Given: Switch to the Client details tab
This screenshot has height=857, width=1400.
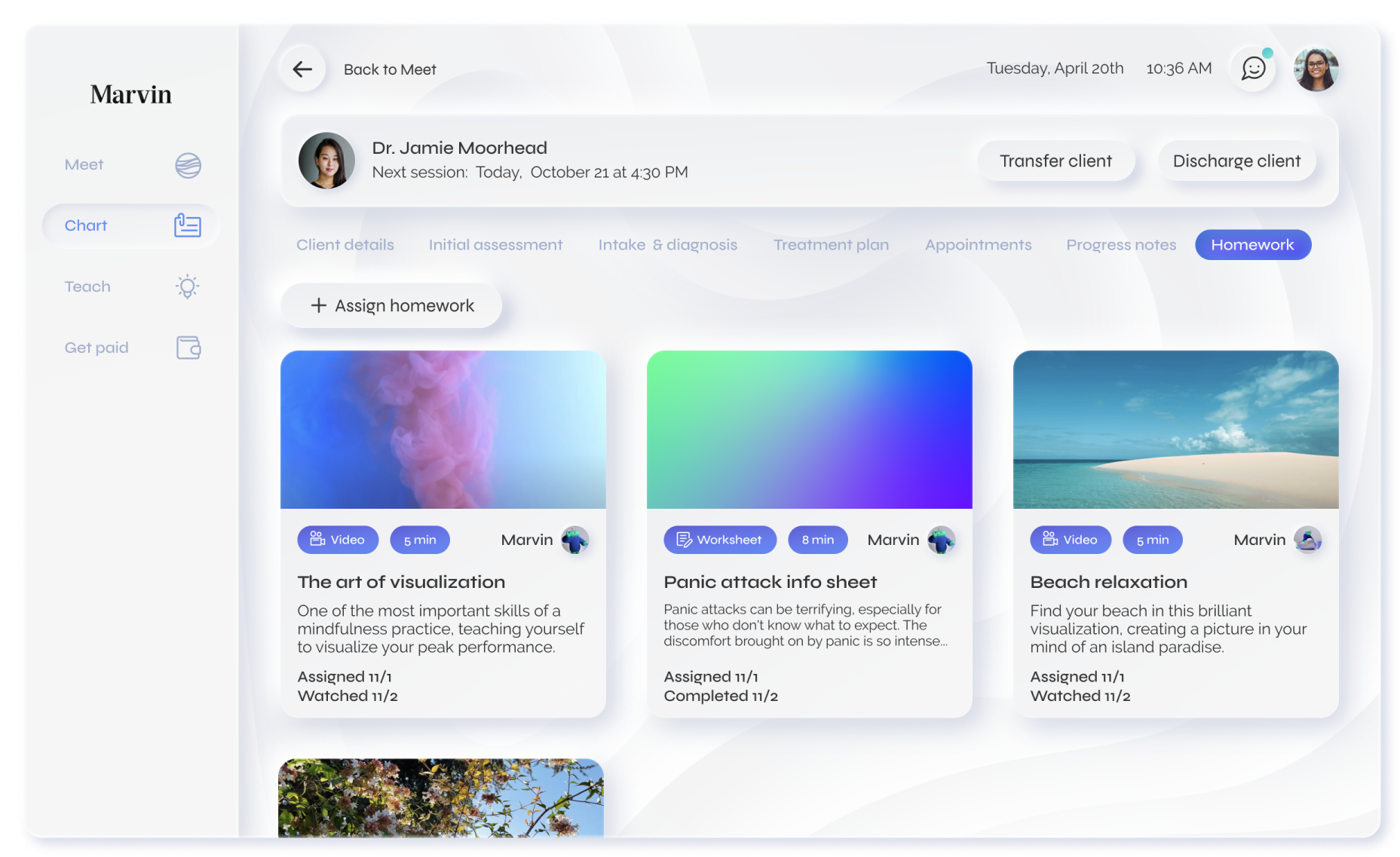Looking at the screenshot, I should tap(345, 245).
